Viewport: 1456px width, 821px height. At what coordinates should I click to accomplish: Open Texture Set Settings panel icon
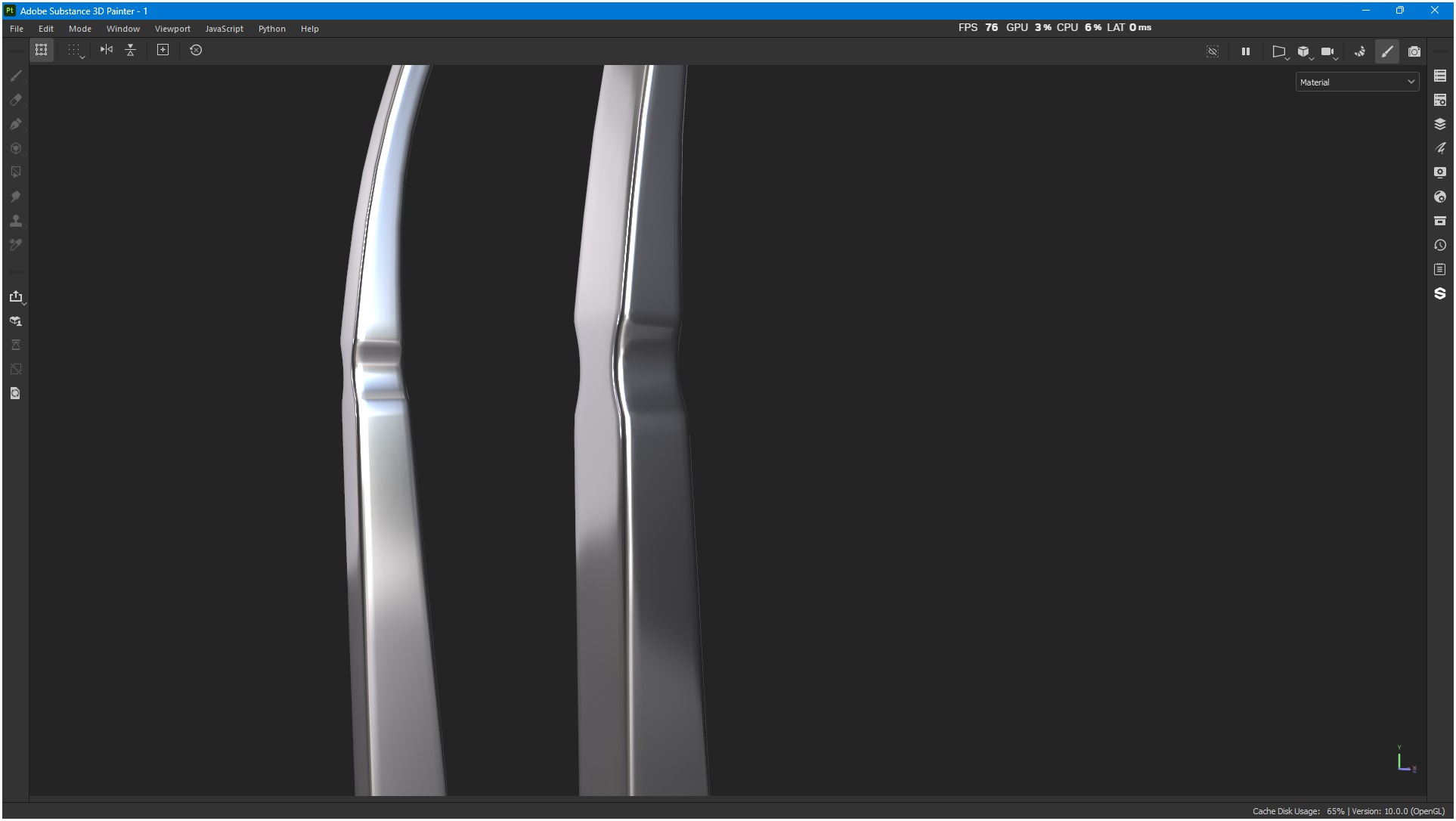coord(1439,100)
